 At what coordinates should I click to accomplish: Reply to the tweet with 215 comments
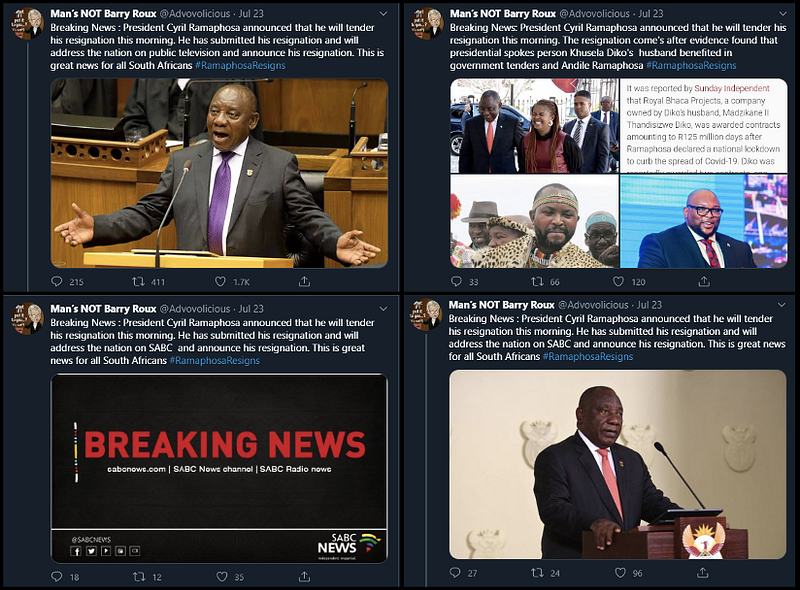(x=57, y=281)
